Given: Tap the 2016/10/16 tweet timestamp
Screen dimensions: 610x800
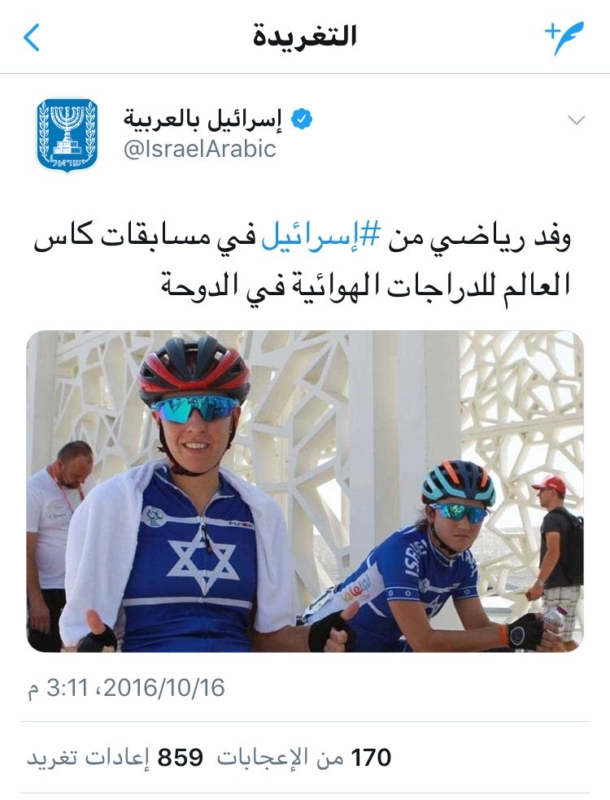Looking at the screenshot, I should (164, 688).
